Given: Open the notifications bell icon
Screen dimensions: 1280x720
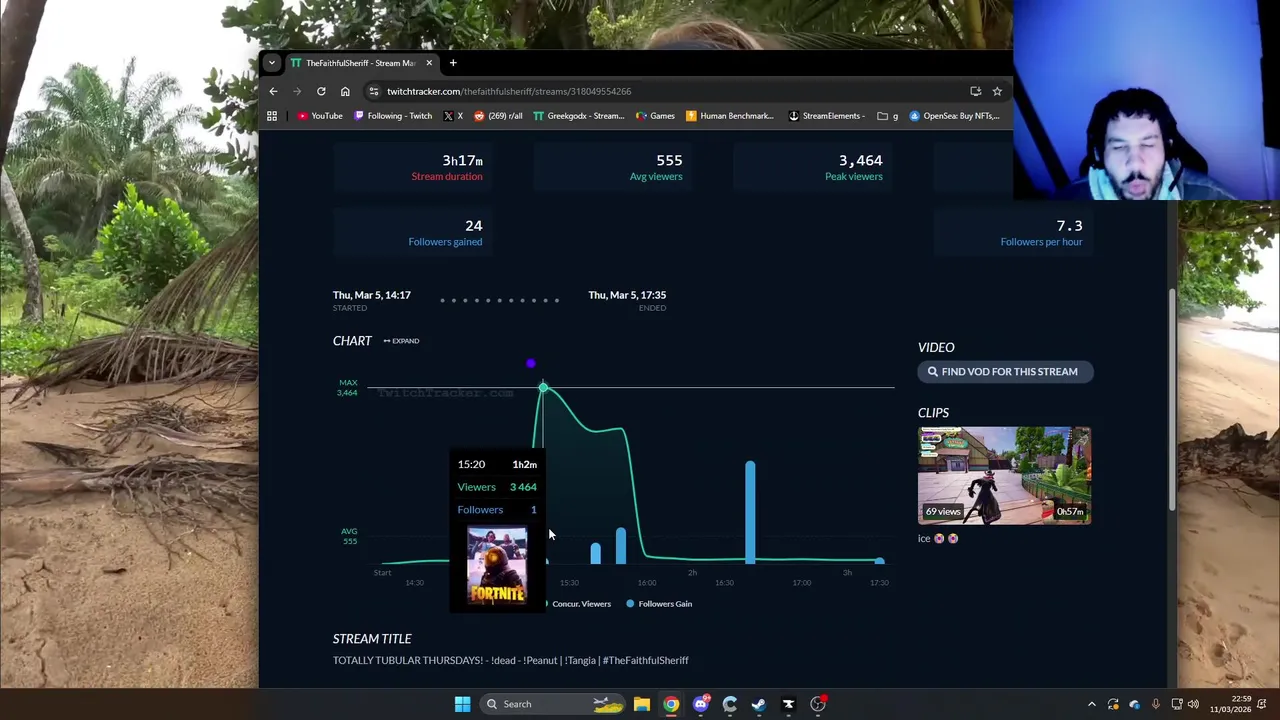Looking at the screenshot, I should (x=1262, y=704).
